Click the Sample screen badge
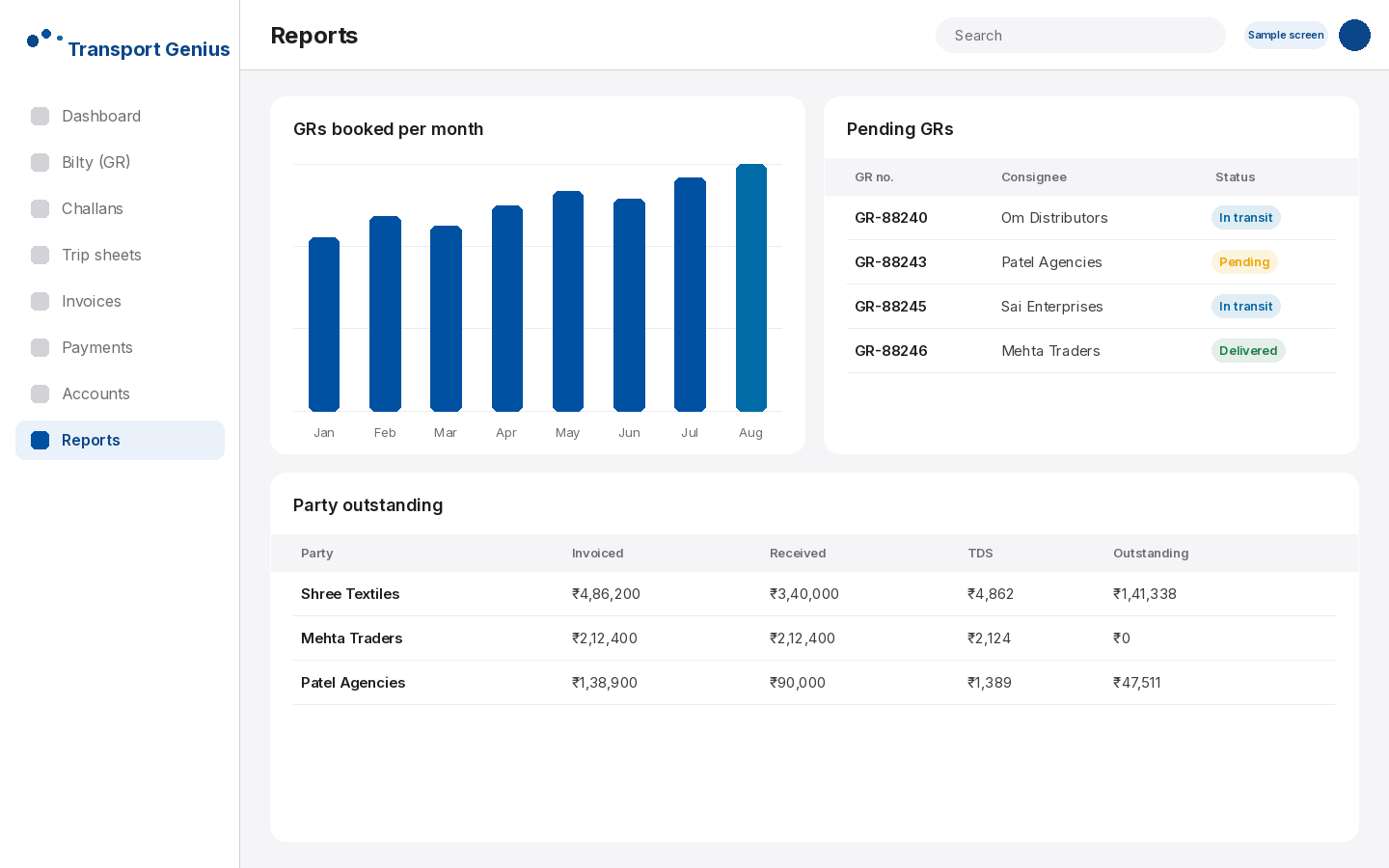 coord(1286,35)
